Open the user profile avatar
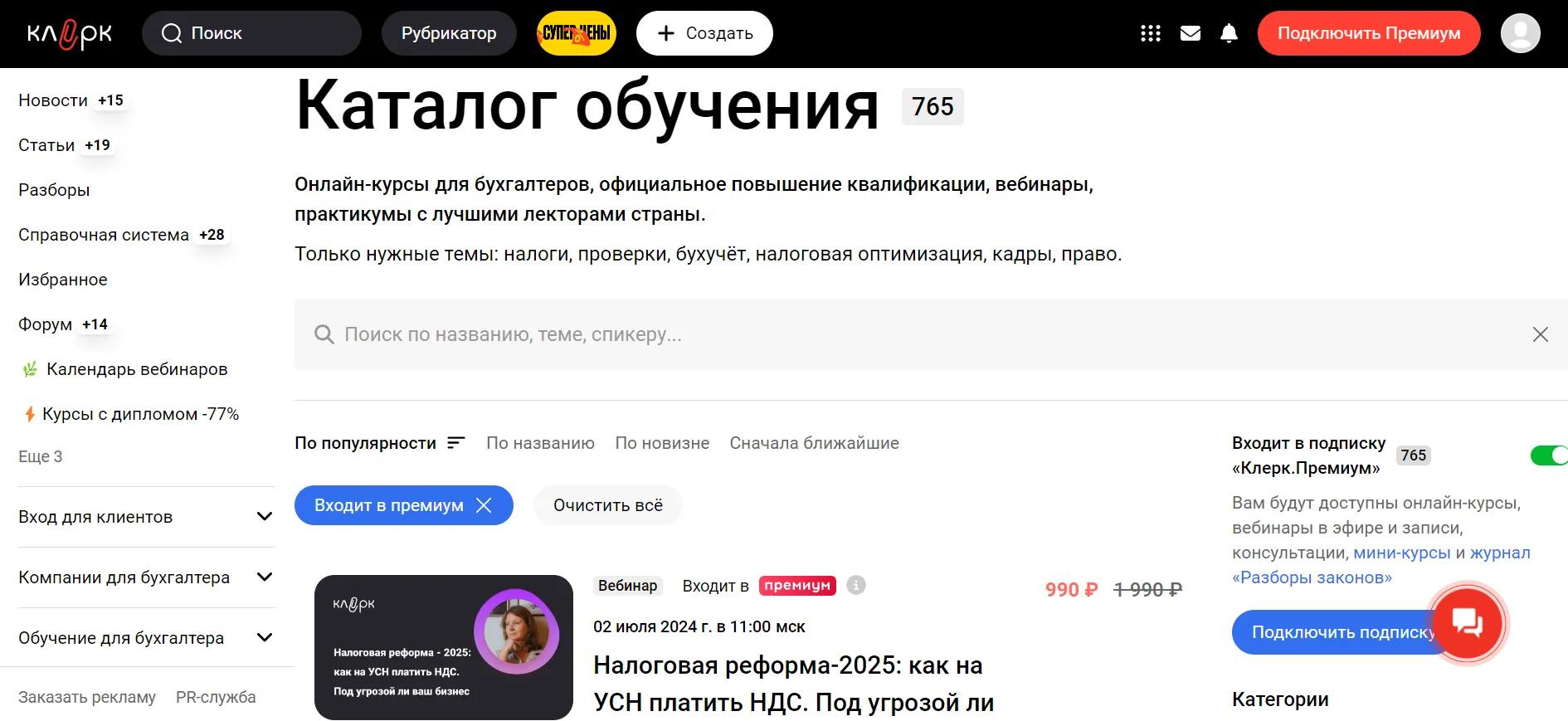This screenshot has height=721, width=1568. [x=1521, y=33]
